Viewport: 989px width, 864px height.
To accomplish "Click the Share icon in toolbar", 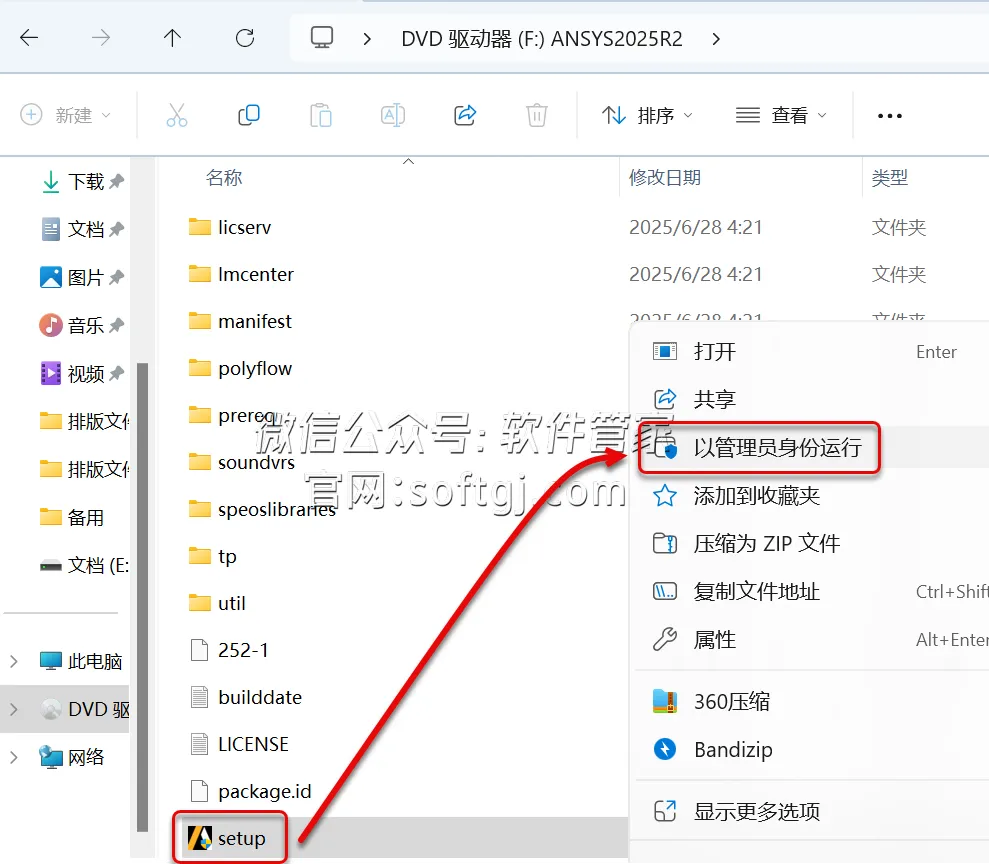I will tap(465, 115).
